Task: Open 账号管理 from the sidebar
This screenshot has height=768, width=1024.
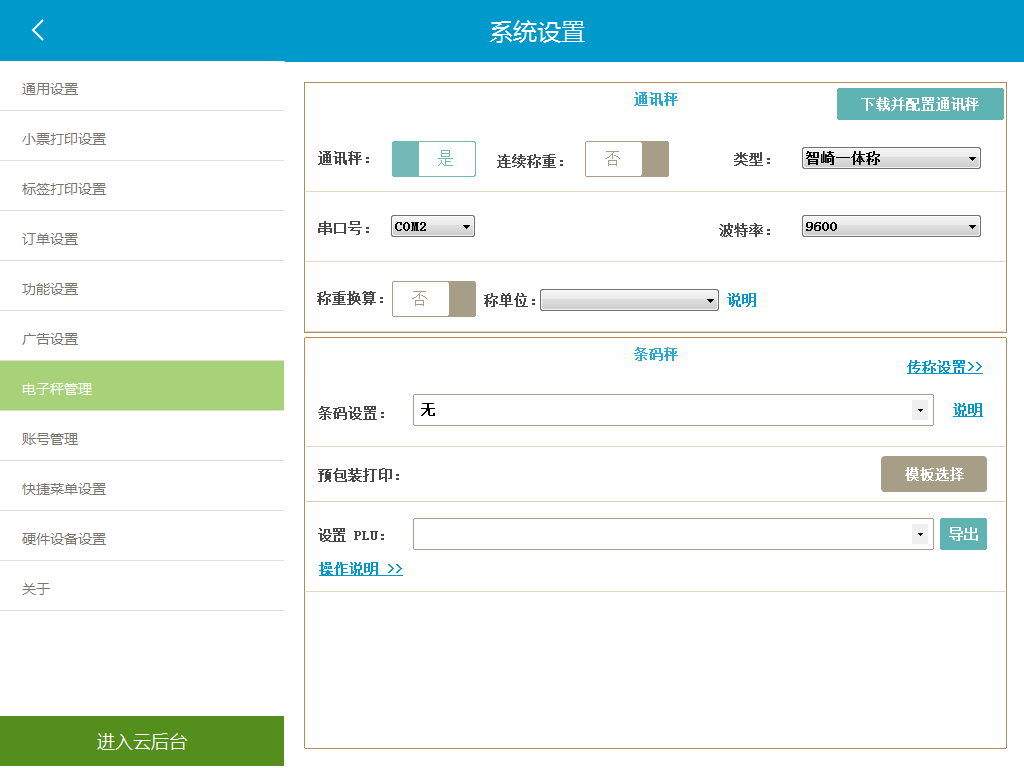Action: (141, 439)
